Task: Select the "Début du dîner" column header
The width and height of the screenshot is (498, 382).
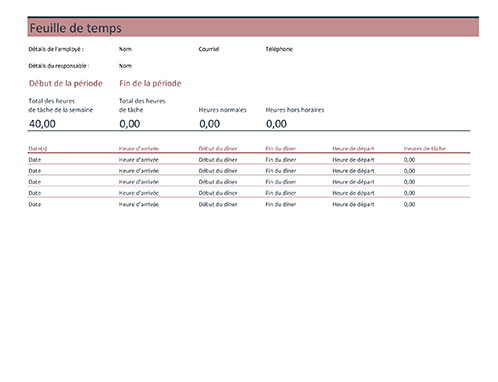Action: point(218,148)
